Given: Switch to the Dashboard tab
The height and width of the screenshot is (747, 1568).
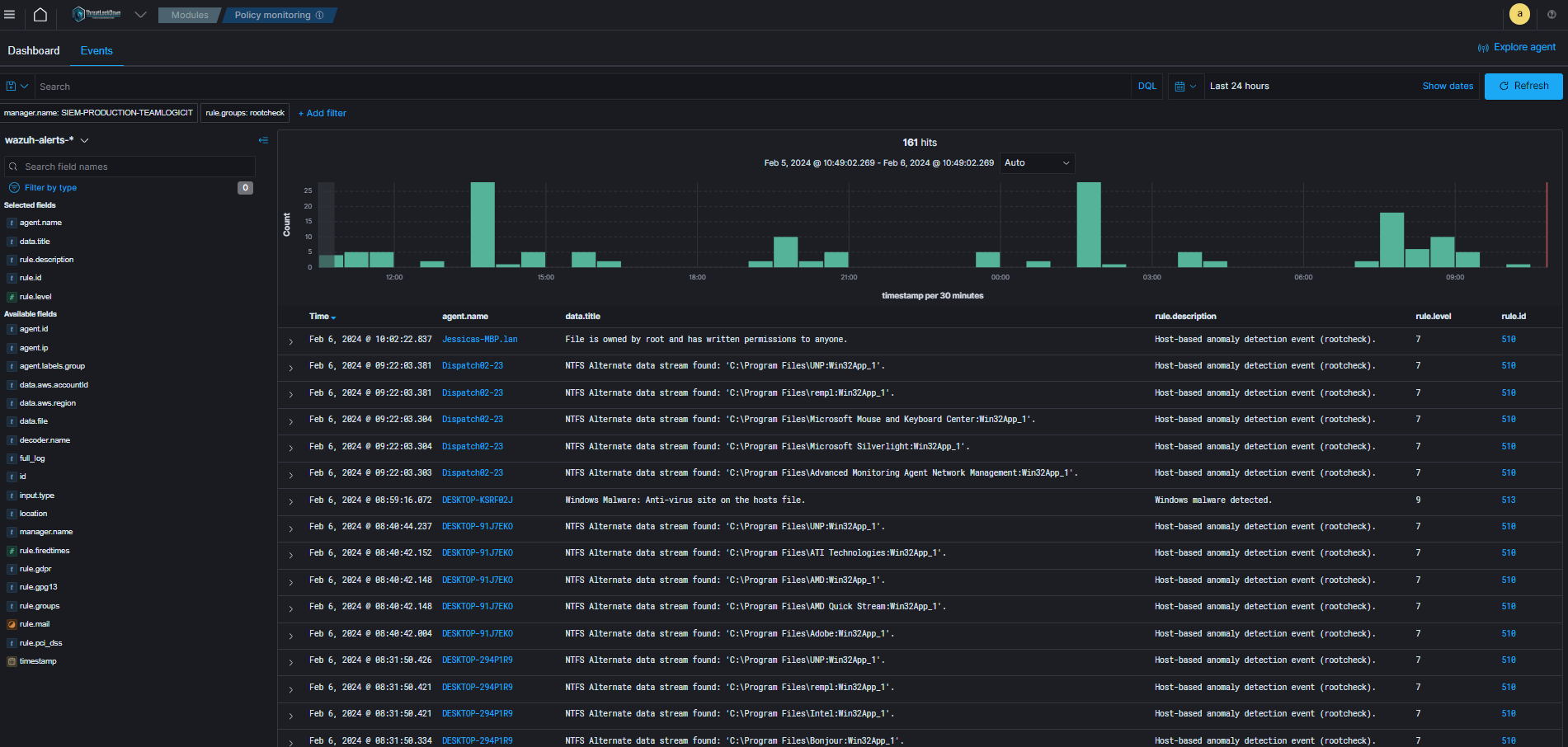Looking at the screenshot, I should (34, 50).
